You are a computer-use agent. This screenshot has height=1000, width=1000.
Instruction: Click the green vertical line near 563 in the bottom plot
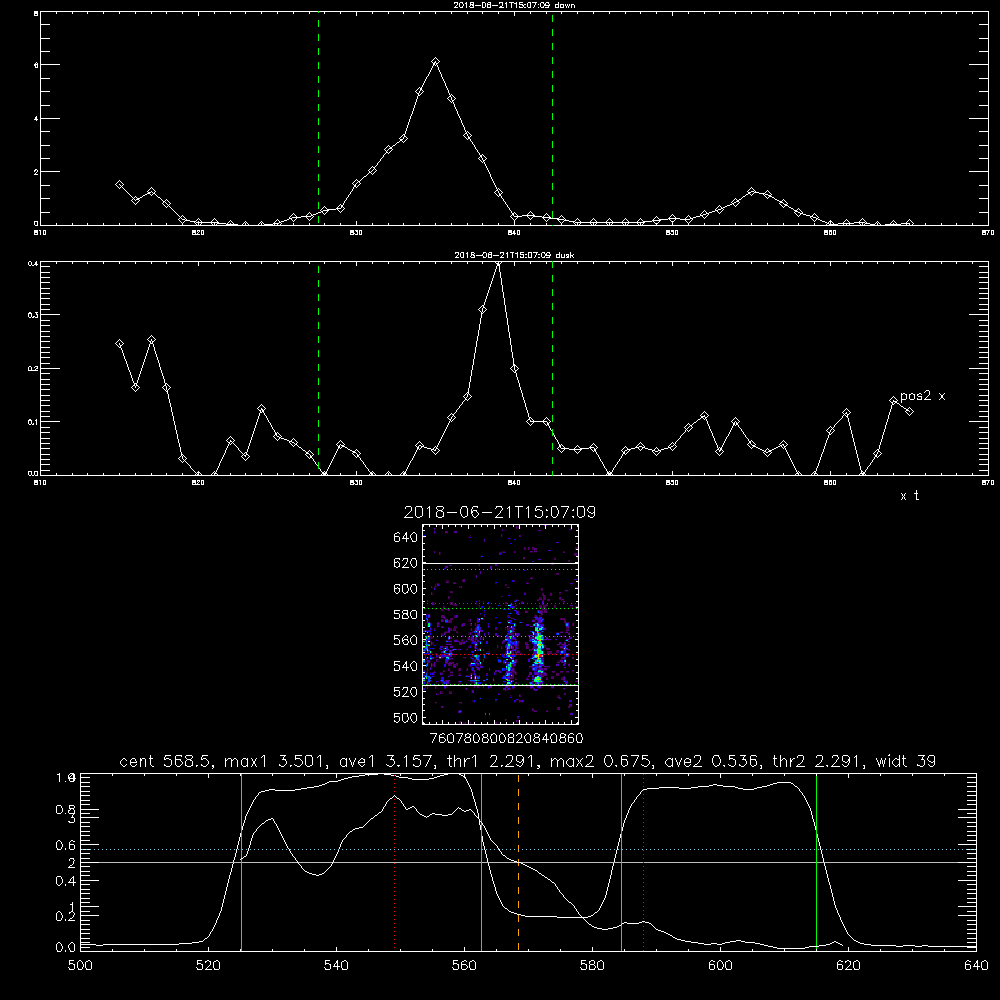pyautogui.click(x=482, y=862)
